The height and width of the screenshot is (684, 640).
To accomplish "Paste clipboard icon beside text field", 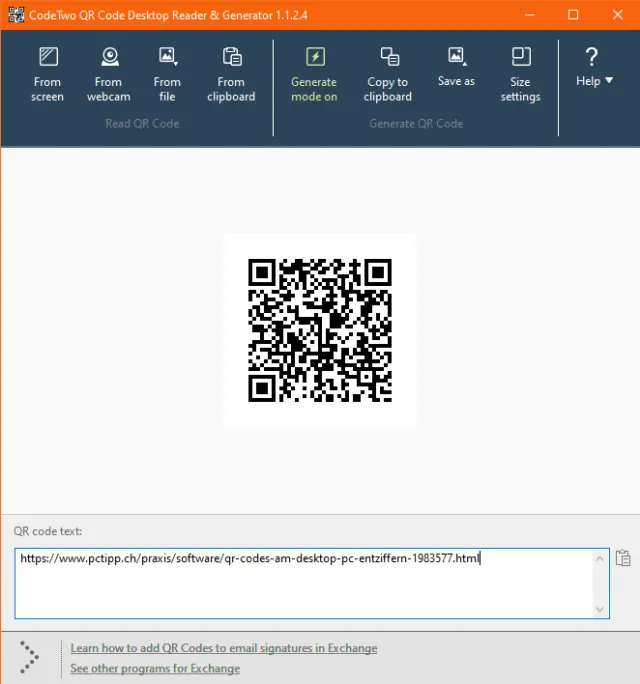I will pos(623,558).
